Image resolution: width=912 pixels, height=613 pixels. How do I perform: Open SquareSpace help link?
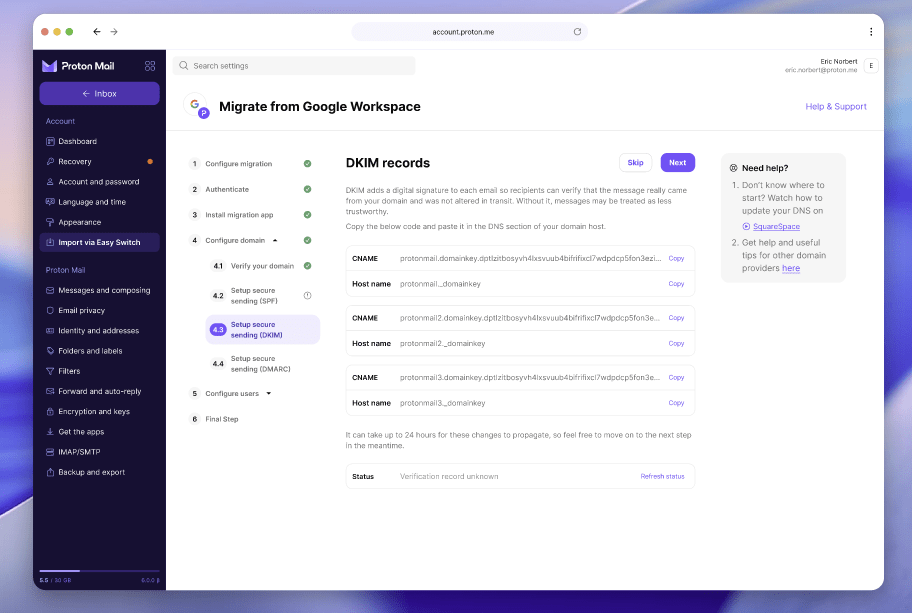pos(776,226)
